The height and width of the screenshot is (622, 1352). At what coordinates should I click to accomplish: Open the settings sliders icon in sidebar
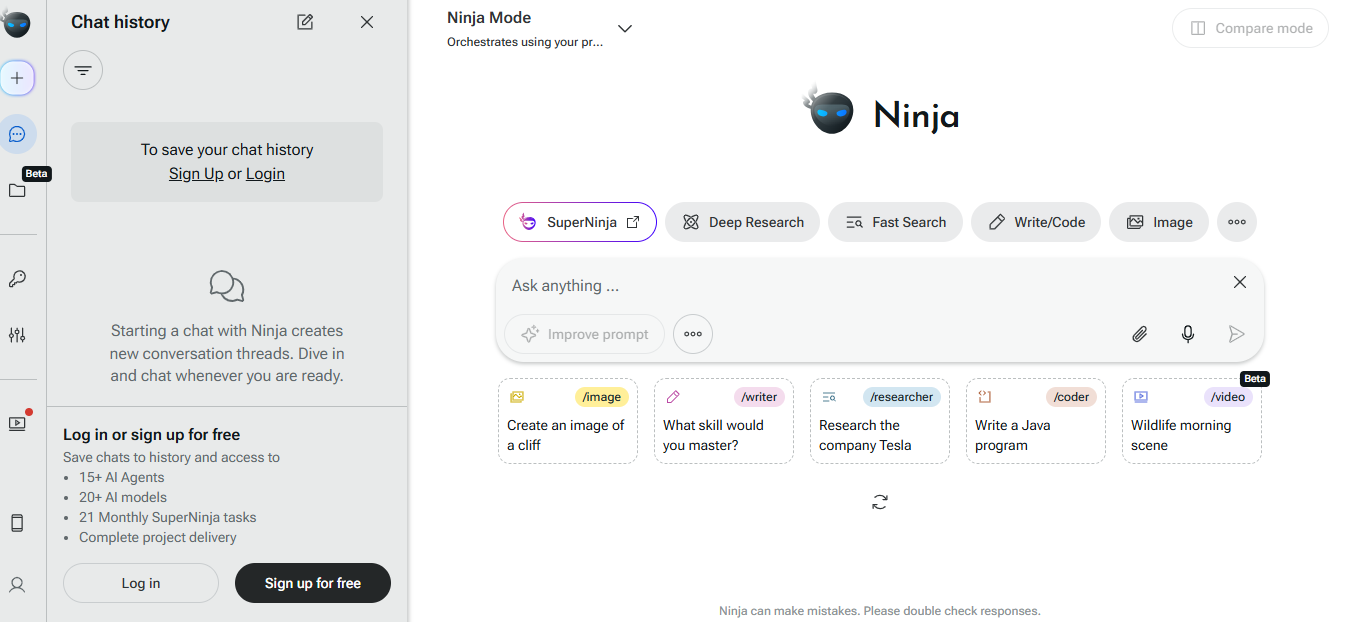17,335
